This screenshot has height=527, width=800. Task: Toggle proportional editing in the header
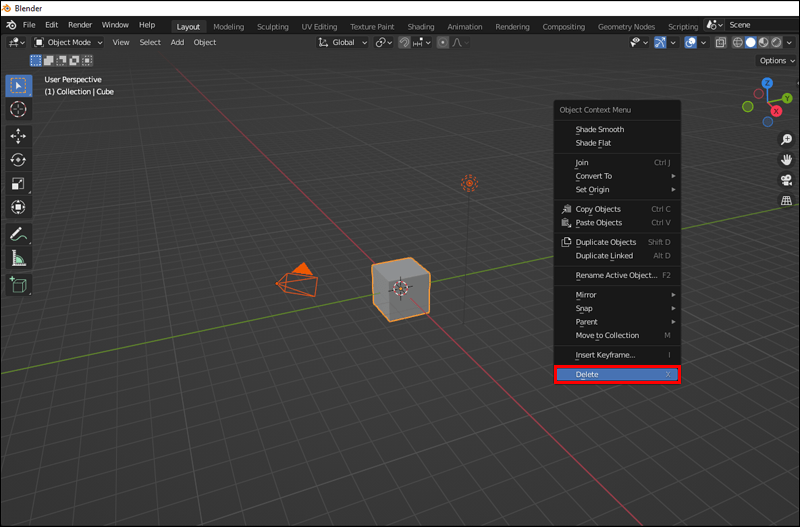tap(442, 43)
